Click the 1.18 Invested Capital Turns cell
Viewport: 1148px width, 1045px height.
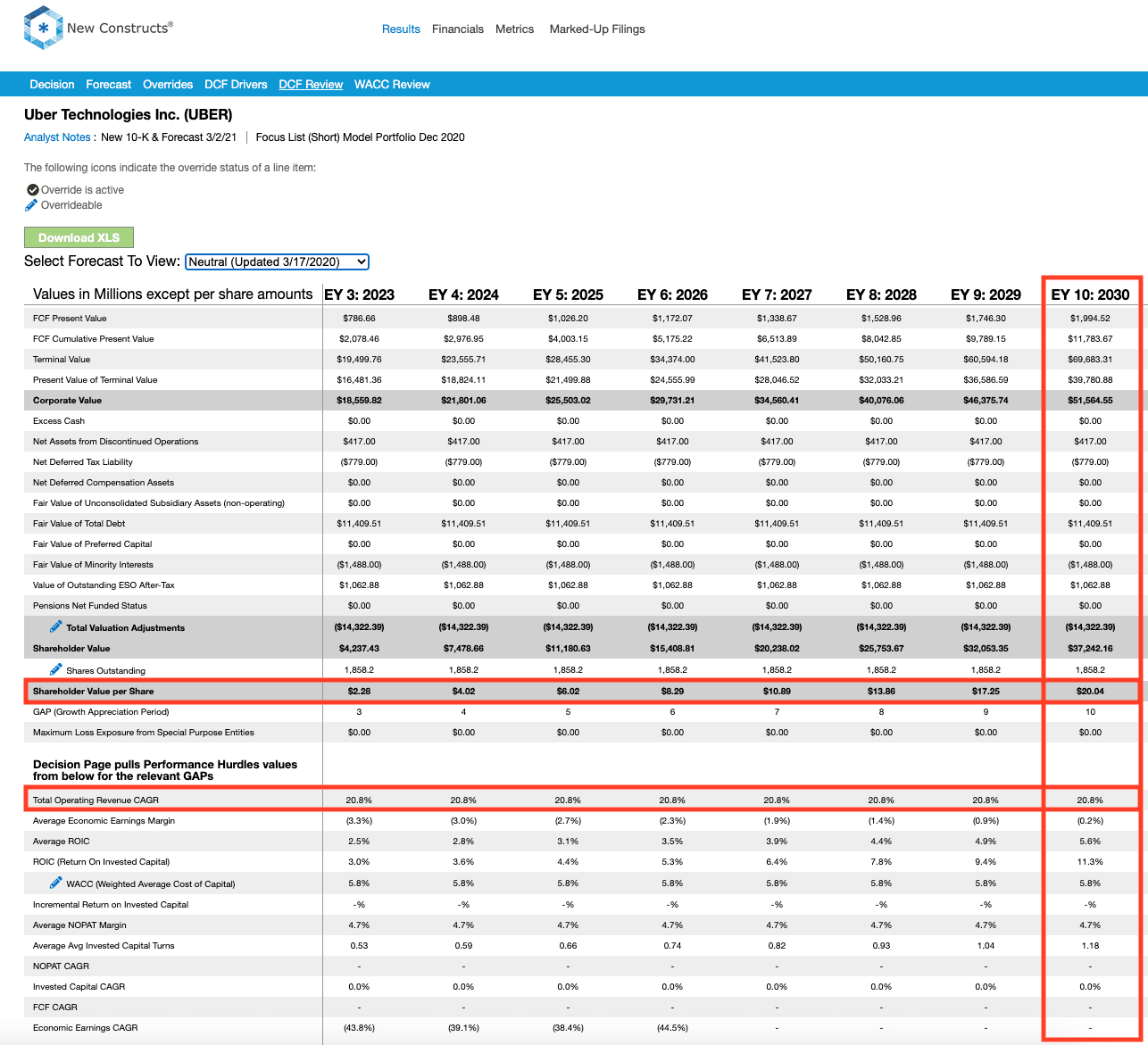point(1090,946)
